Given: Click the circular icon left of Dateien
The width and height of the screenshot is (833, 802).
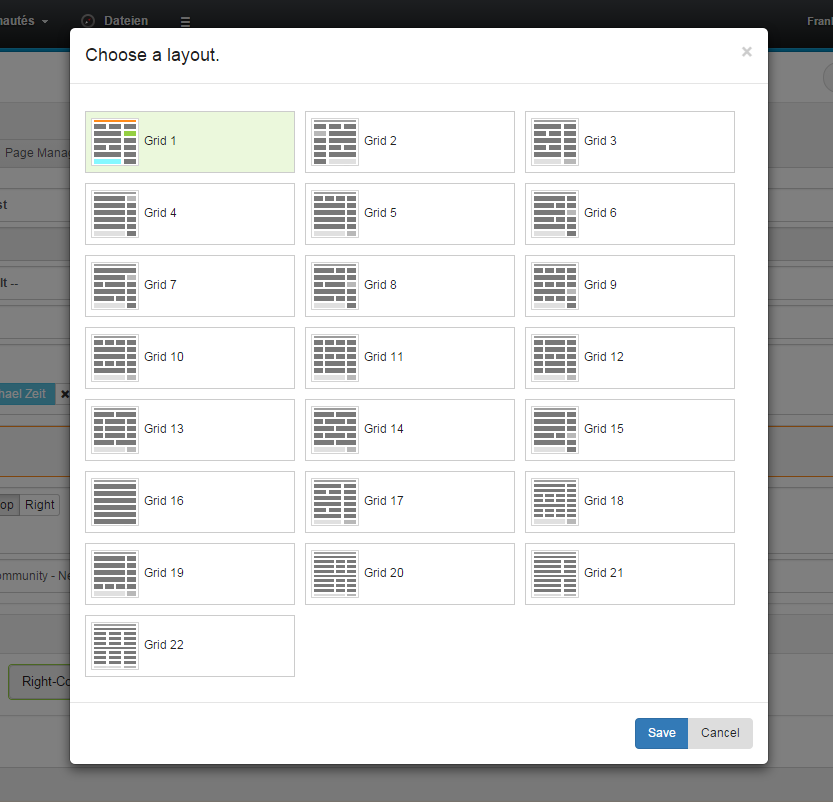Looking at the screenshot, I should pyautogui.click(x=88, y=19).
